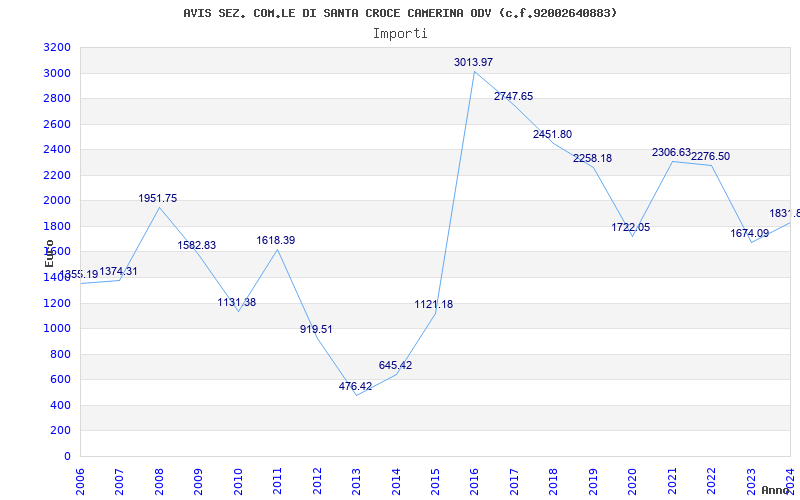This screenshot has width=800, height=500.
Task: Click the 2200 value on Euro axis
Action: pyautogui.click(x=57, y=176)
